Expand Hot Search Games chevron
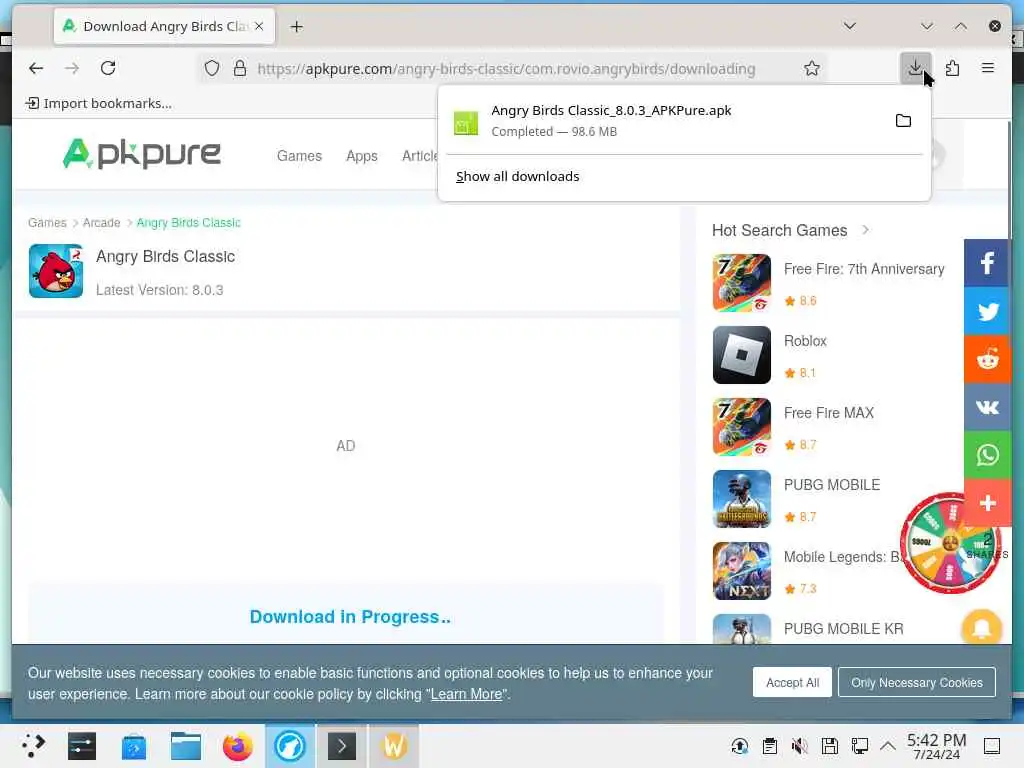Image resolution: width=1024 pixels, height=768 pixels. pyautogui.click(x=865, y=230)
